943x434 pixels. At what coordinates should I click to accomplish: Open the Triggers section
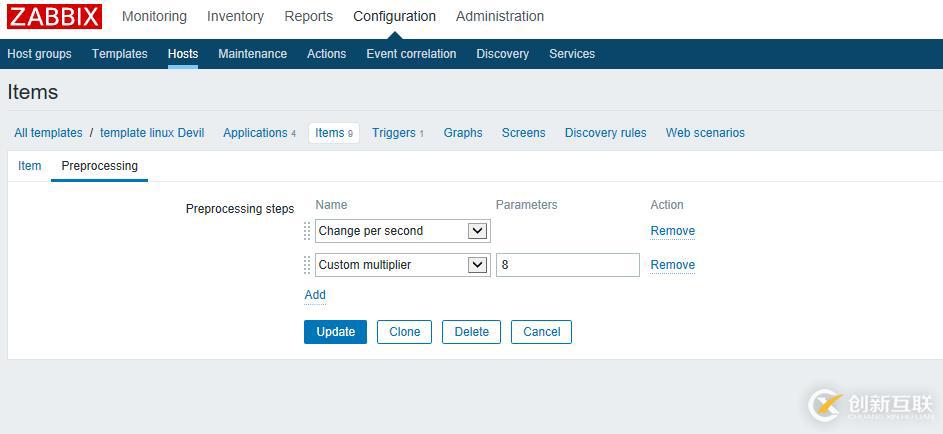click(393, 133)
